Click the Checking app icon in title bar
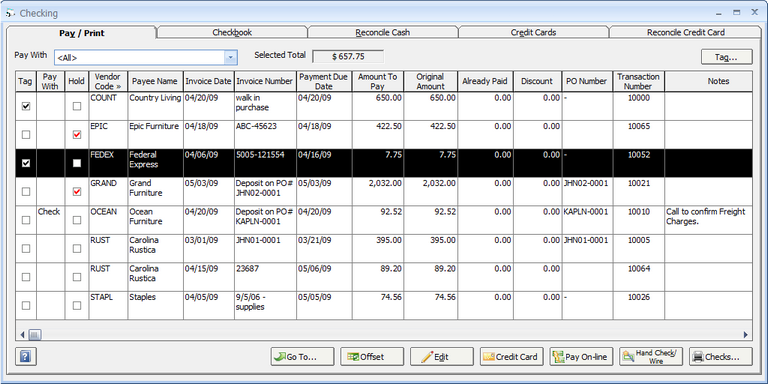This screenshot has height=384, width=768. 11,13
